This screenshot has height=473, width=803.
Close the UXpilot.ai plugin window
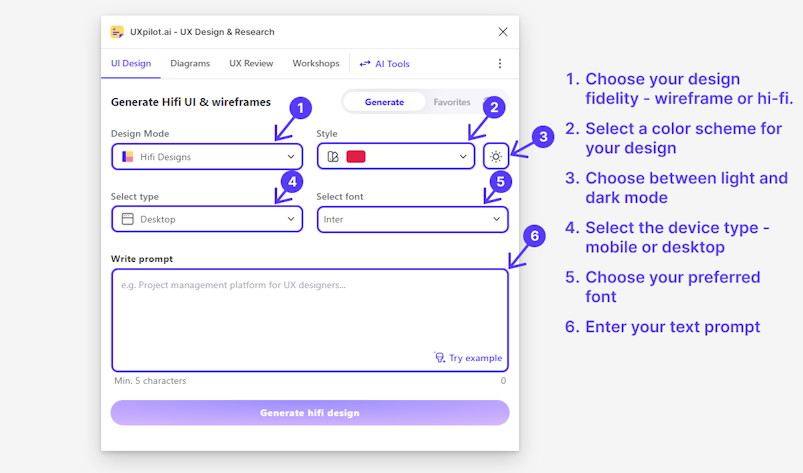503,32
